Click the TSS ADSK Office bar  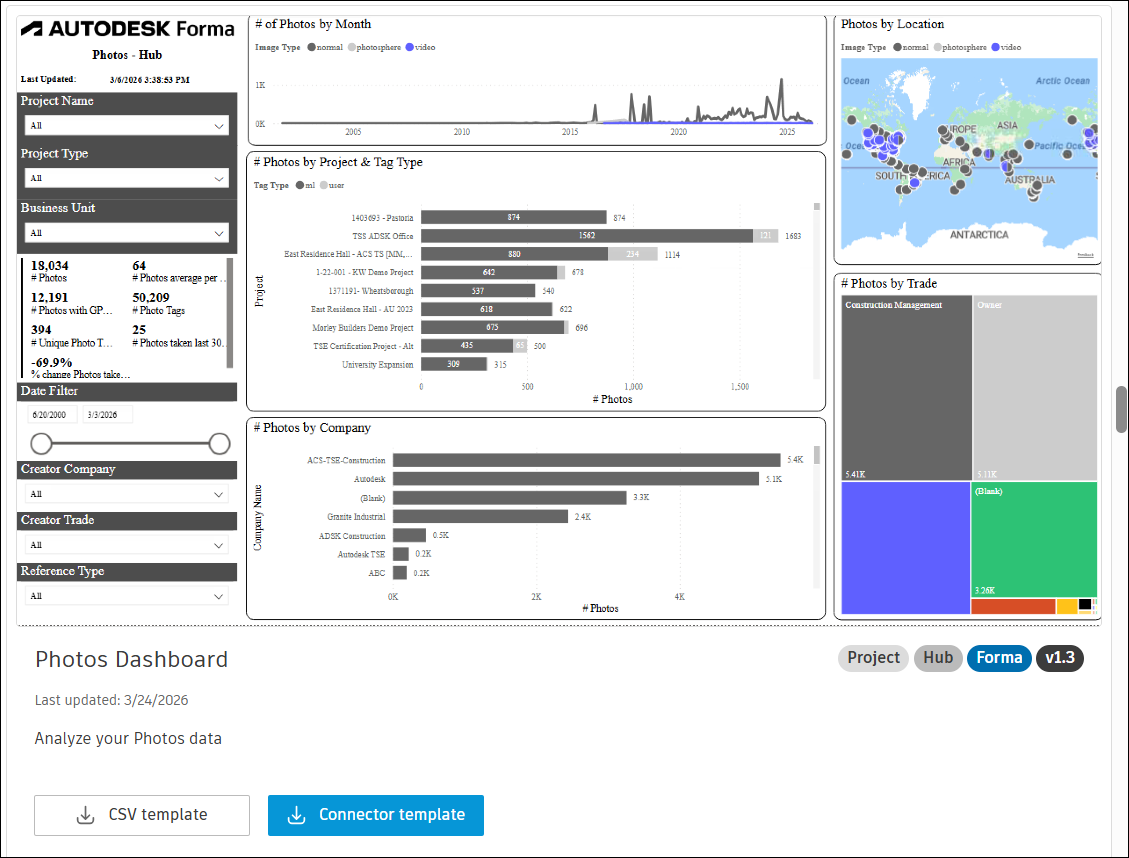tap(587, 235)
